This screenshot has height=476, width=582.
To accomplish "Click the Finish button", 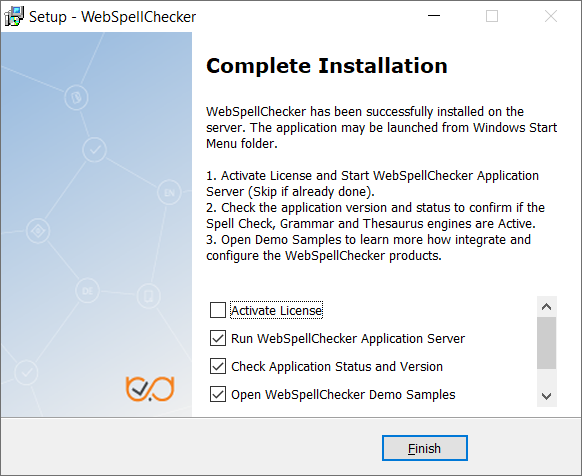I will tap(425, 448).
